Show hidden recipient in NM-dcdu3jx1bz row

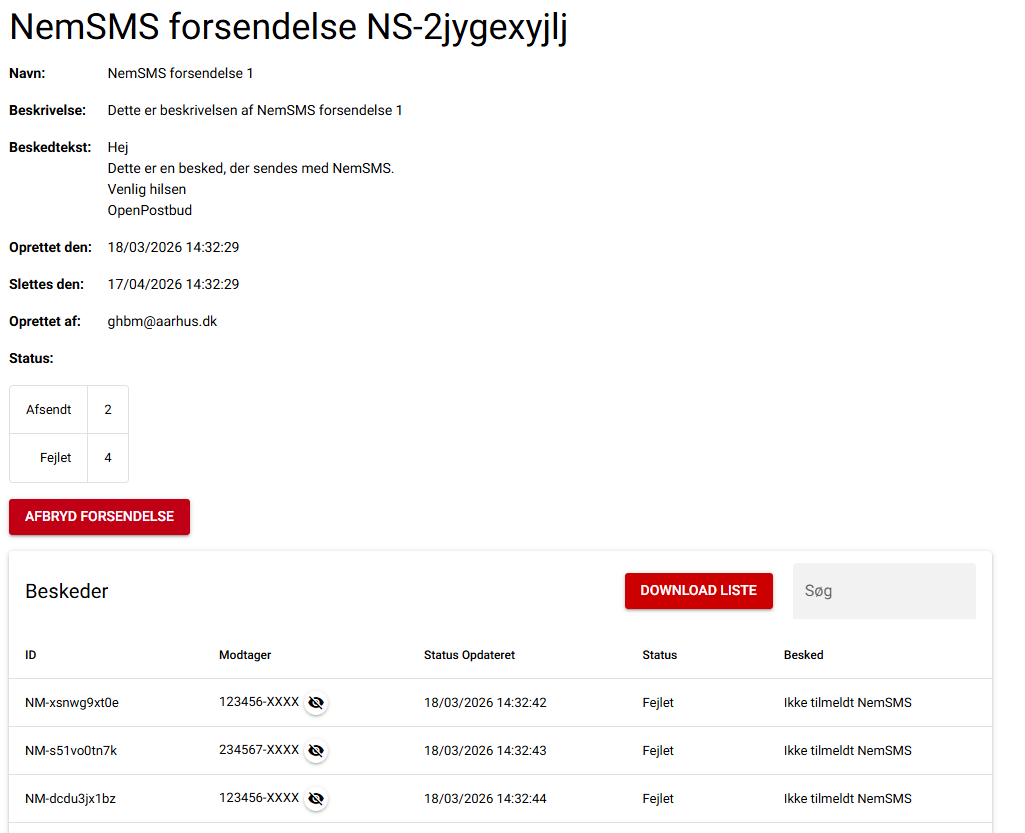(x=316, y=799)
